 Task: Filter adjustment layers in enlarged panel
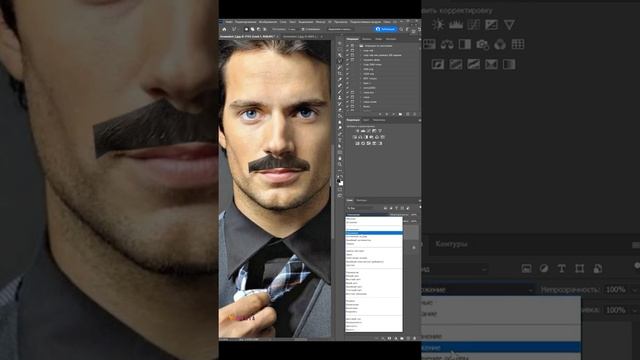(544, 269)
